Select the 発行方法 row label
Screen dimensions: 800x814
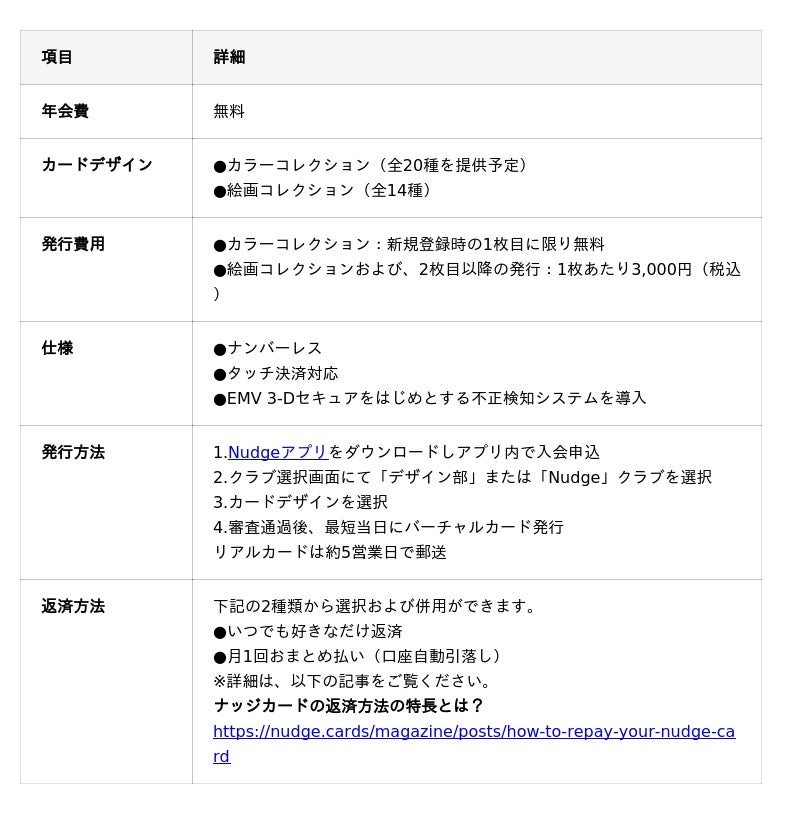point(73,453)
